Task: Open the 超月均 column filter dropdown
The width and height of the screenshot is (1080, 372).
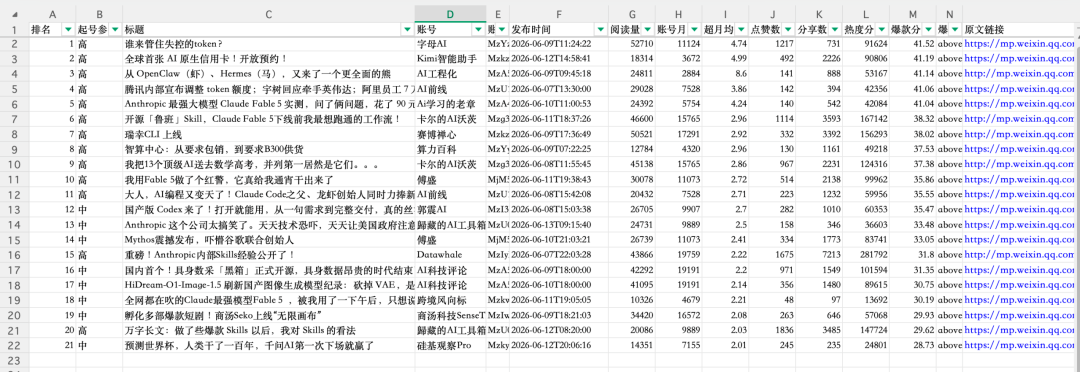Action: (740, 30)
